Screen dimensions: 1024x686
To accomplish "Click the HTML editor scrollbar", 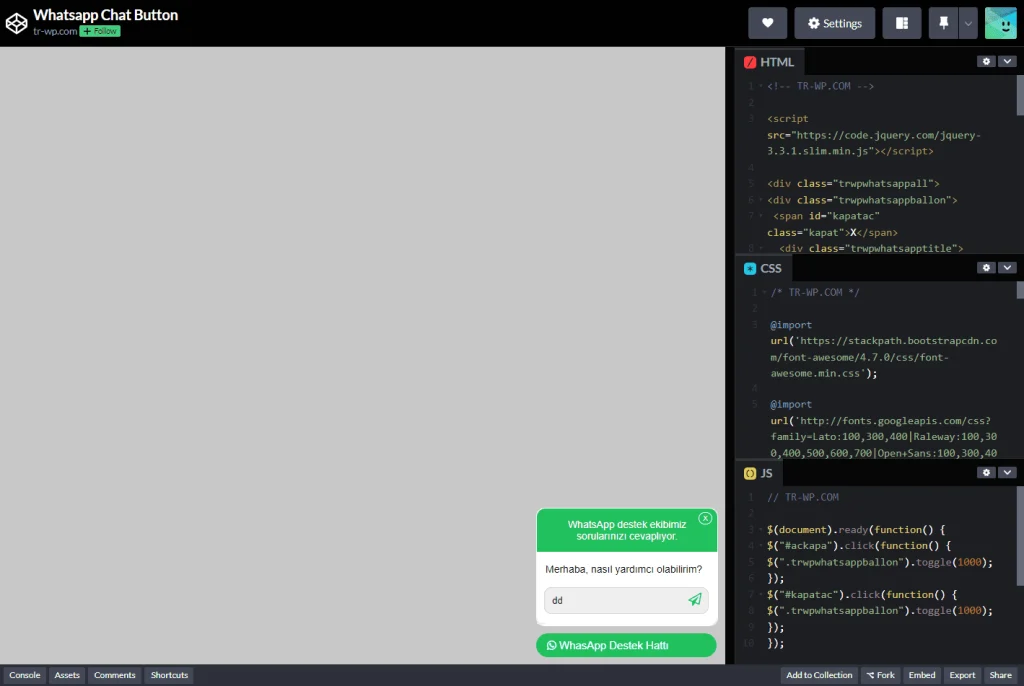I will [1020, 95].
